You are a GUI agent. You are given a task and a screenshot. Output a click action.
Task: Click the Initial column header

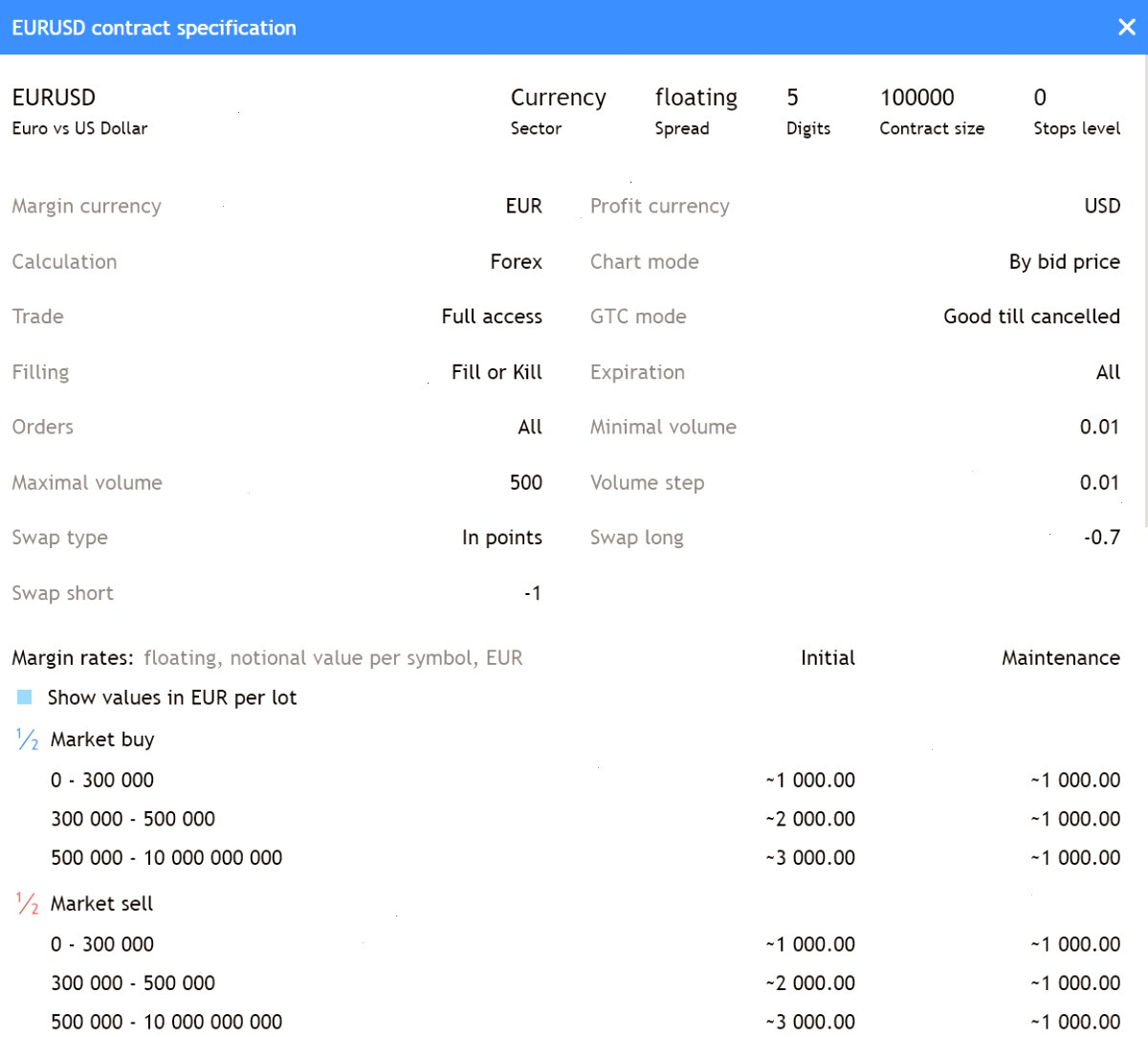[828, 658]
